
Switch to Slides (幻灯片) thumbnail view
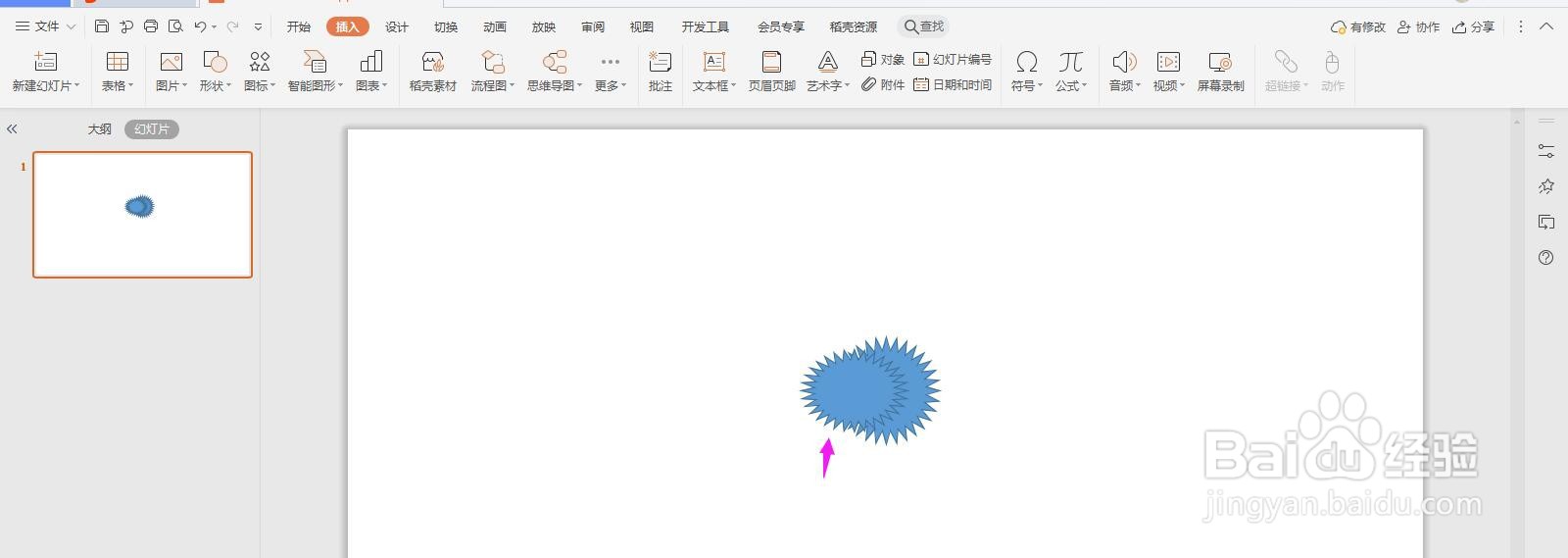[152, 129]
